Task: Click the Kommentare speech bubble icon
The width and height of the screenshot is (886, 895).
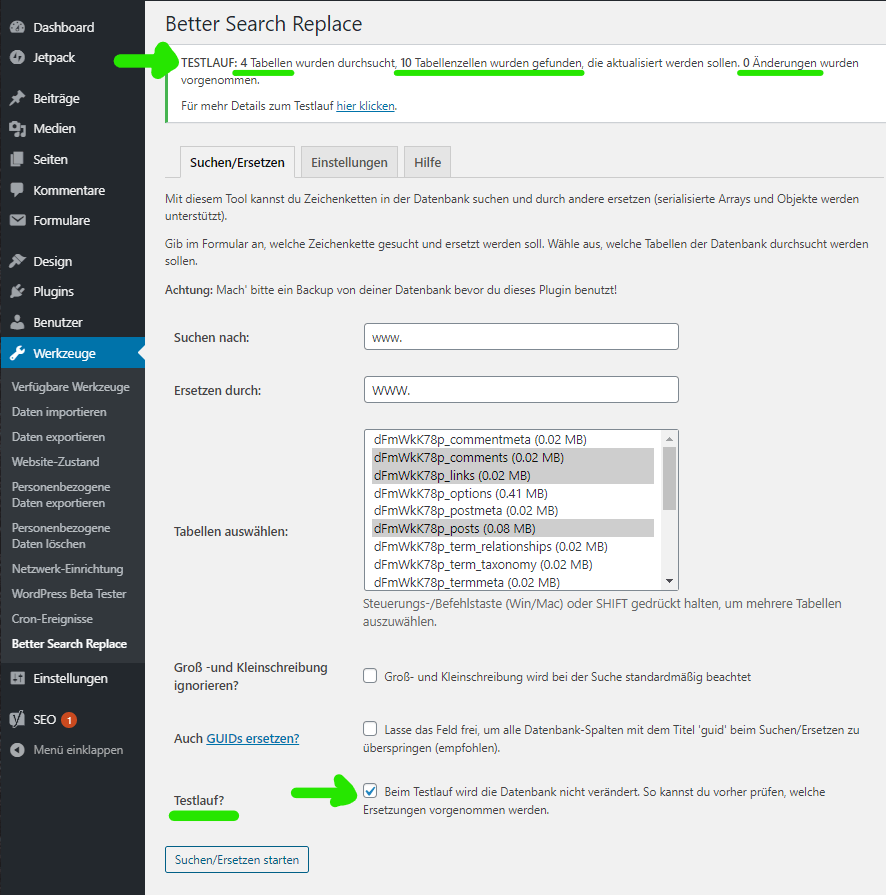Action: pos(18,190)
